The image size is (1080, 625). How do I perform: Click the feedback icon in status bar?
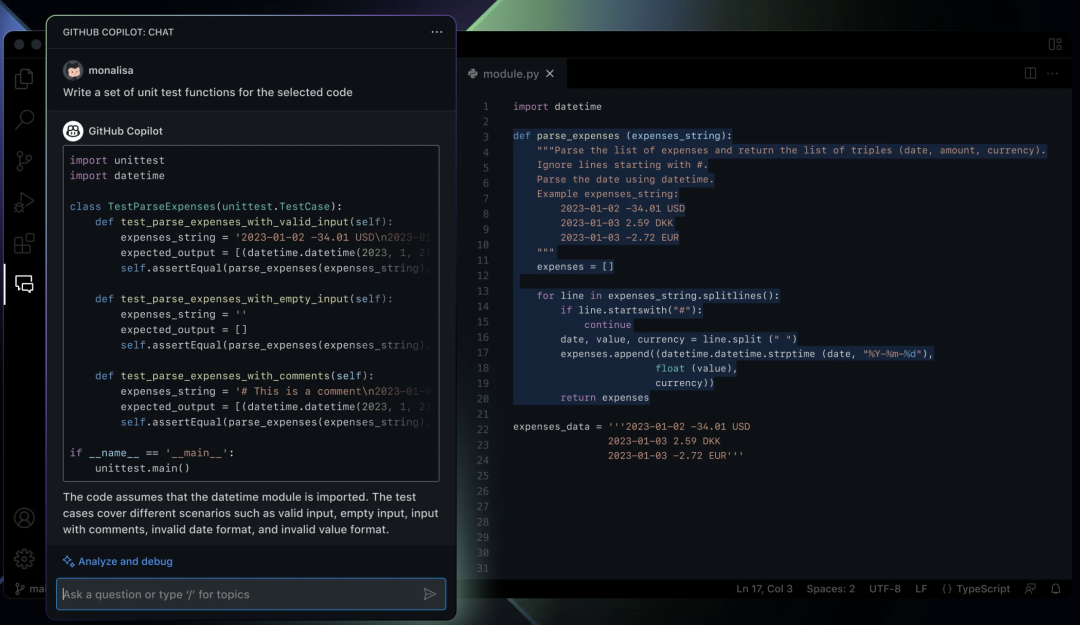[1030, 588]
